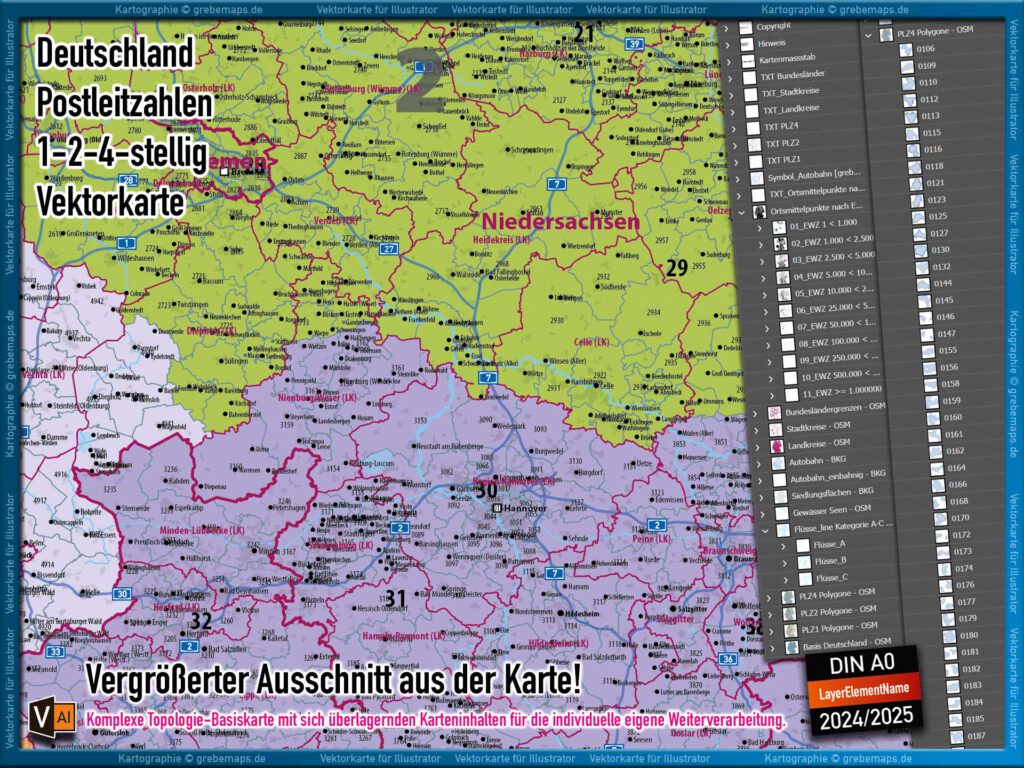1024x768 pixels.
Task: Collapse the Flüsse_line Kategorie A-C group
Action: coord(765,529)
